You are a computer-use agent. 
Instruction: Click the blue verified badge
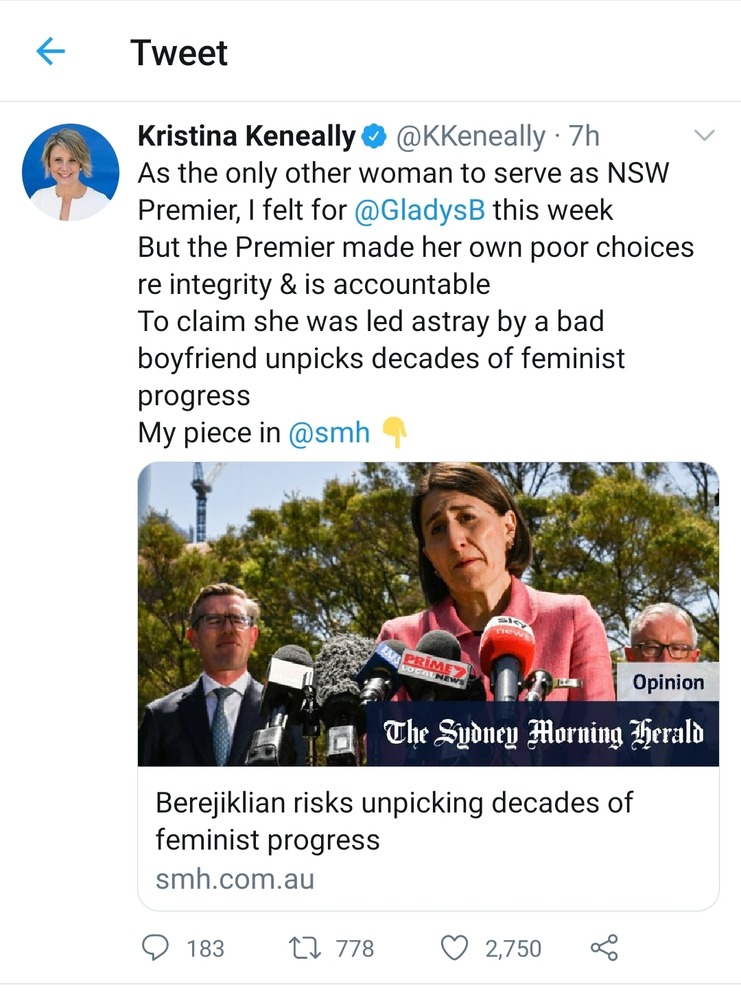(374, 136)
